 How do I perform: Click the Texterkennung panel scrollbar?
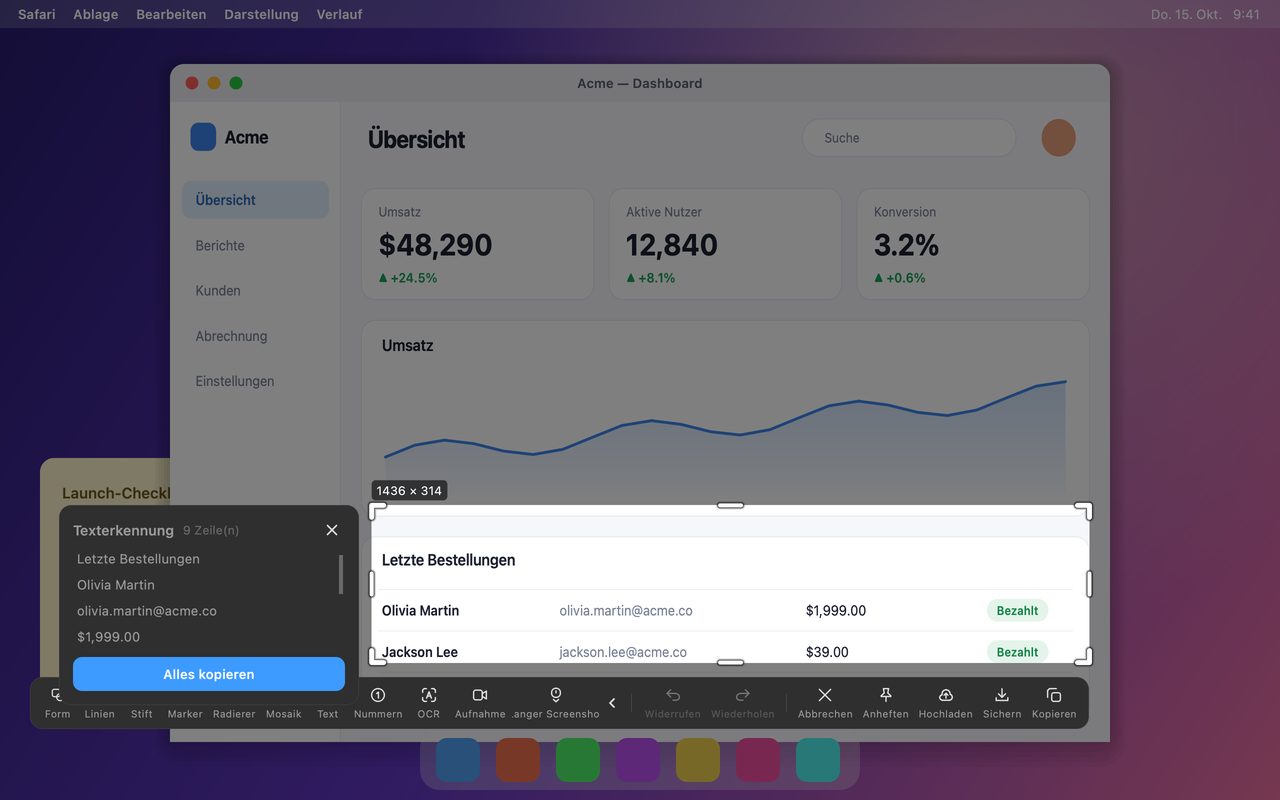pyautogui.click(x=341, y=575)
